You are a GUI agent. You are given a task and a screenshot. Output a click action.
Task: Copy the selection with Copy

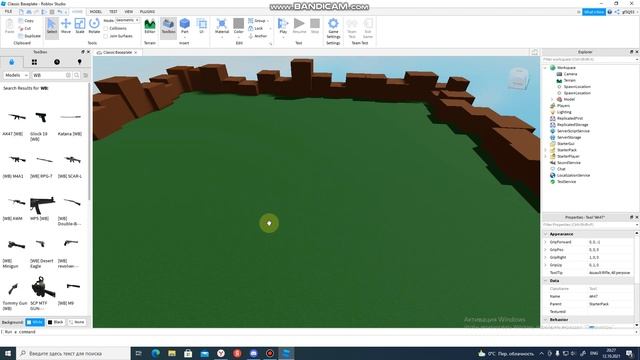pyautogui.click(x=26, y=20)
